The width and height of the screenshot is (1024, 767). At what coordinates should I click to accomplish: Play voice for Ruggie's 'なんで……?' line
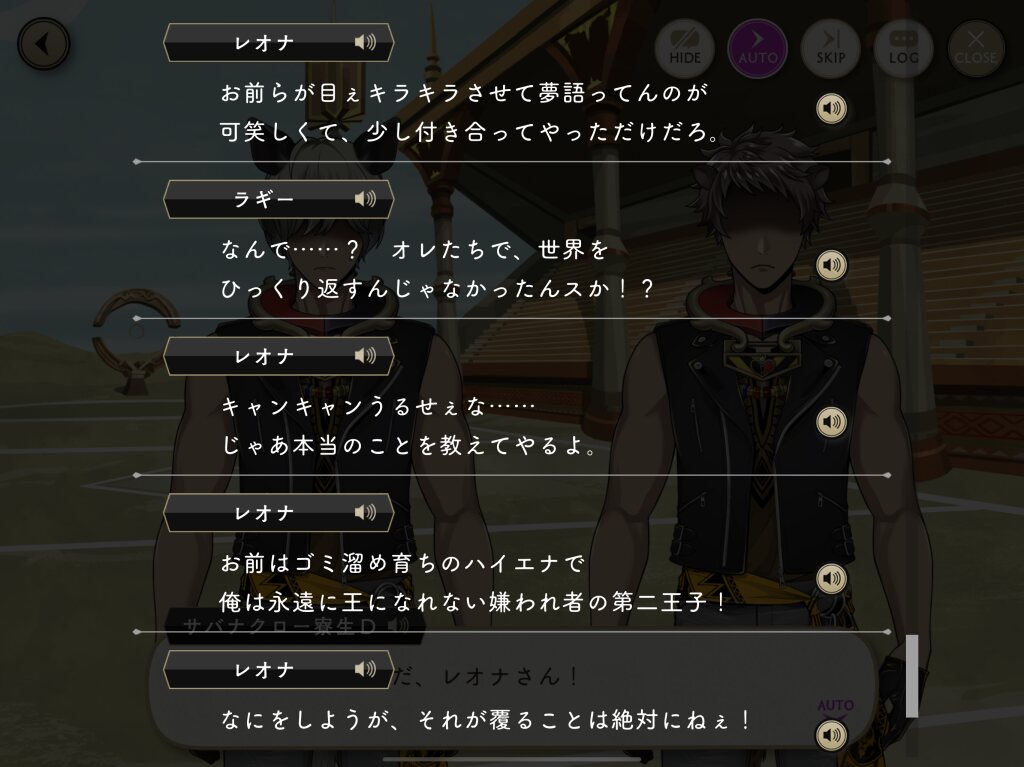pos(831,265)
